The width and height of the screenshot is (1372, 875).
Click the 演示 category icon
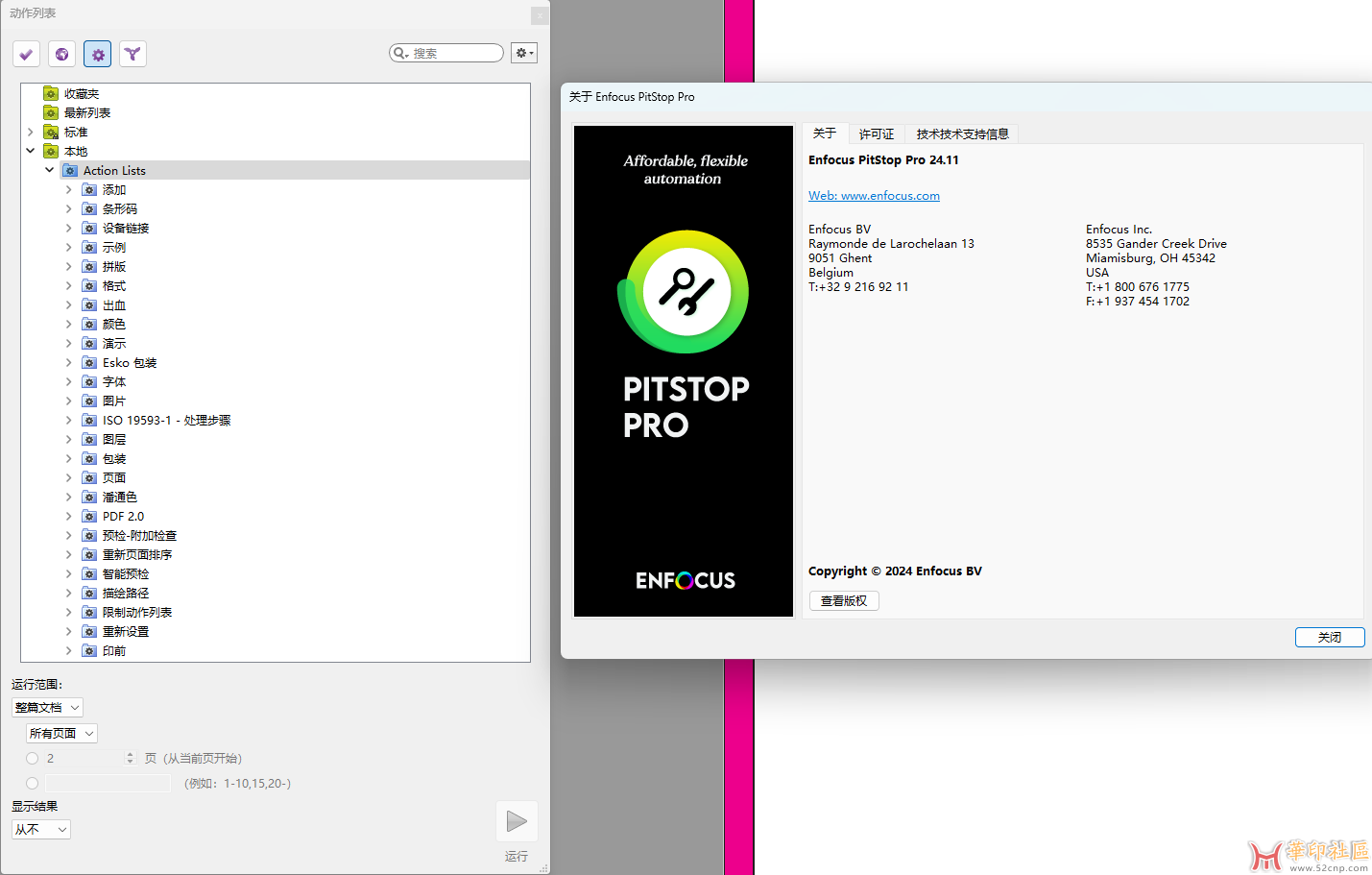tap(89, 343)
